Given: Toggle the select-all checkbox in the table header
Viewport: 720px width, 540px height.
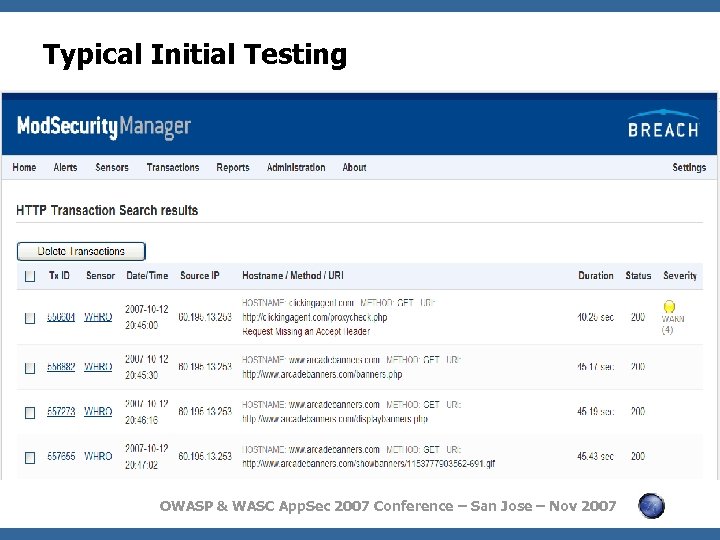Looking at the screenshot, I should click(30, 275).
